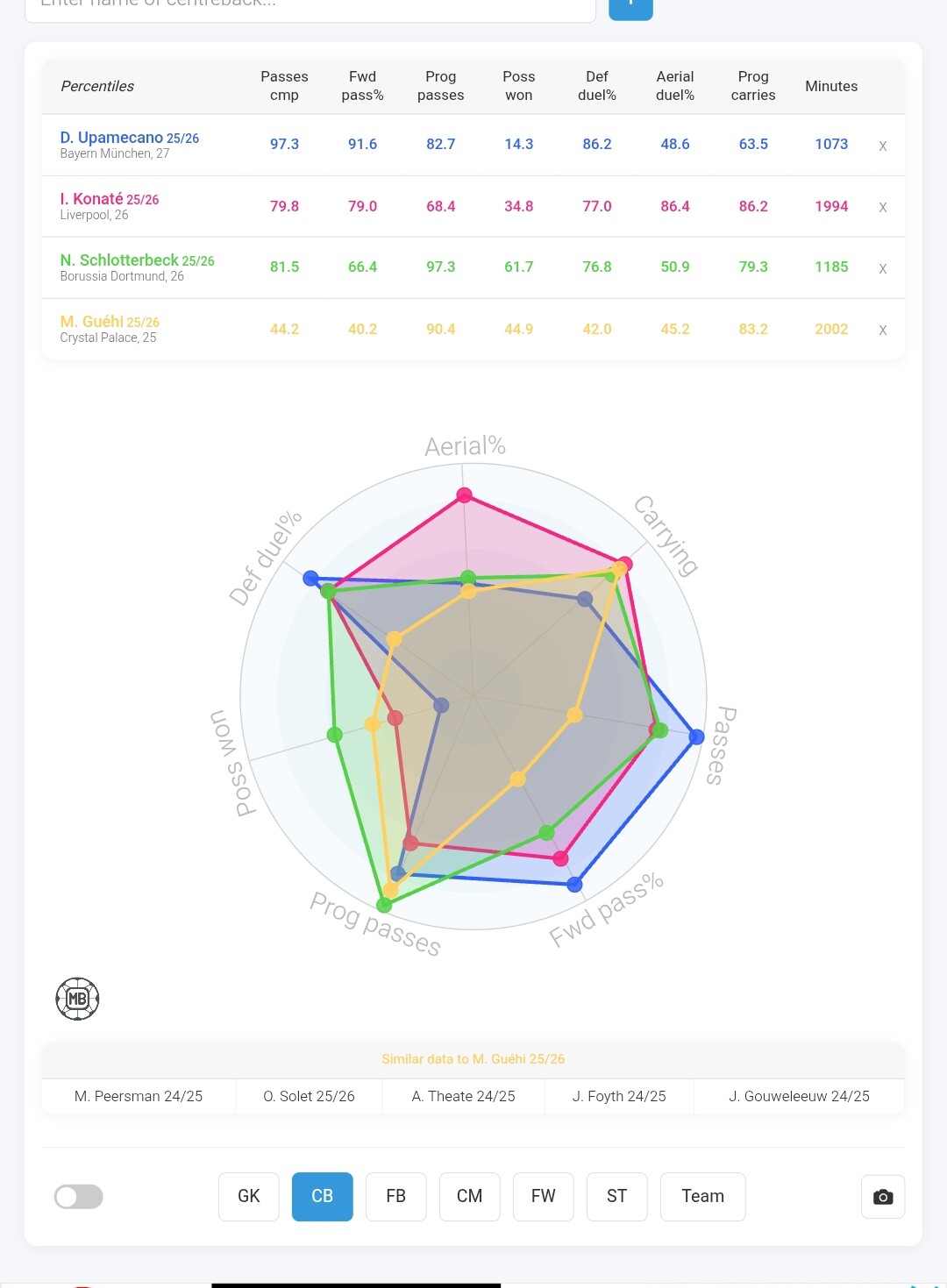This screenshot has height=1288, width=947.
Task: Remove M. Guéhi row with X
Action: click(x=883, y=330)
